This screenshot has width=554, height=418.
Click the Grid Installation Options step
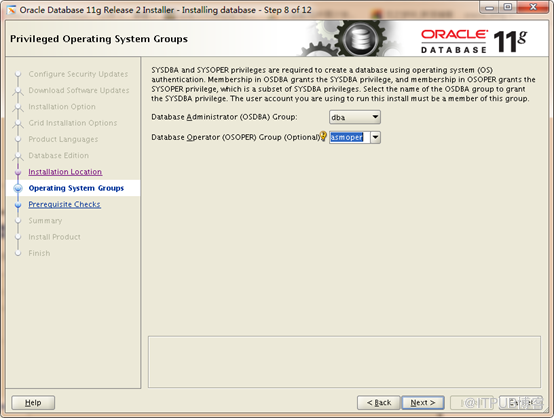[x=72, y=123]
